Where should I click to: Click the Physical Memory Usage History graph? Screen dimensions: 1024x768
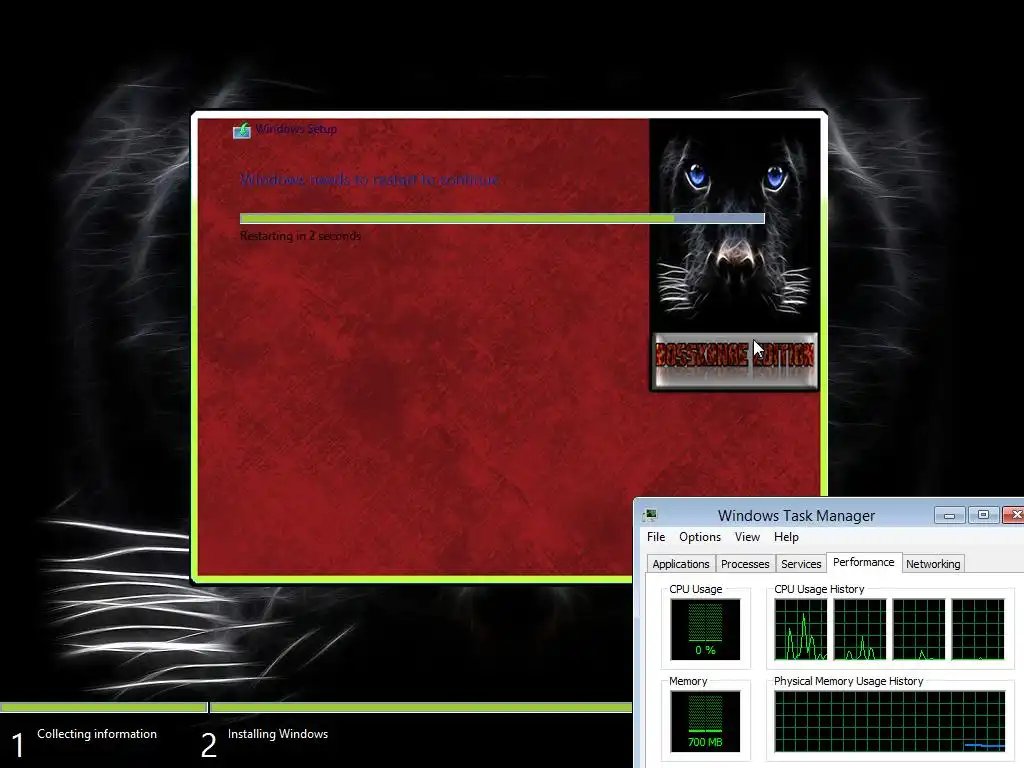(x=889, y=722)
